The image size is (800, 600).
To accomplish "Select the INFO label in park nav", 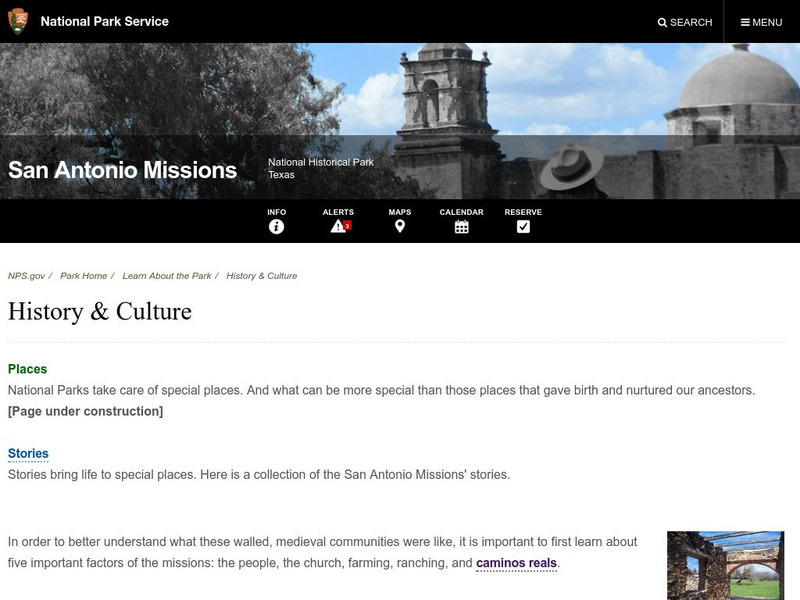I will [x=277, y=212].
